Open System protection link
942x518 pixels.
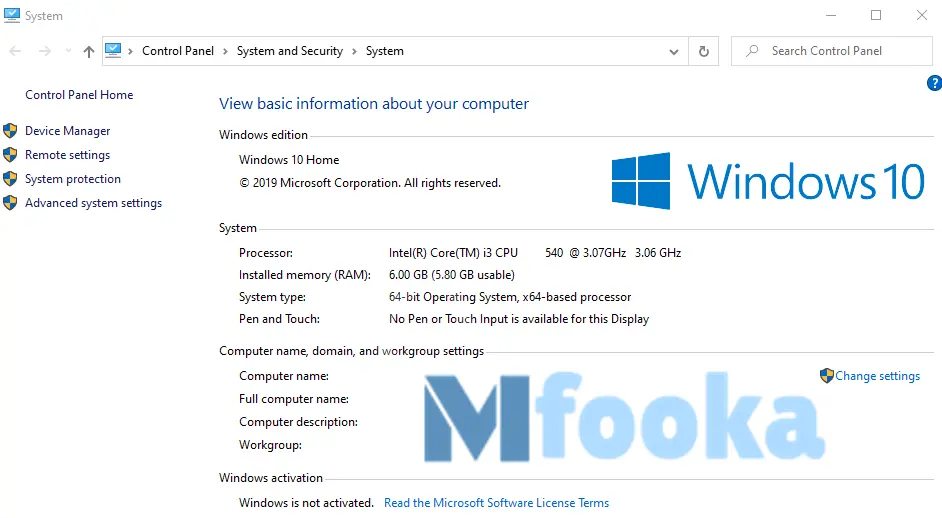click(73, 179)
